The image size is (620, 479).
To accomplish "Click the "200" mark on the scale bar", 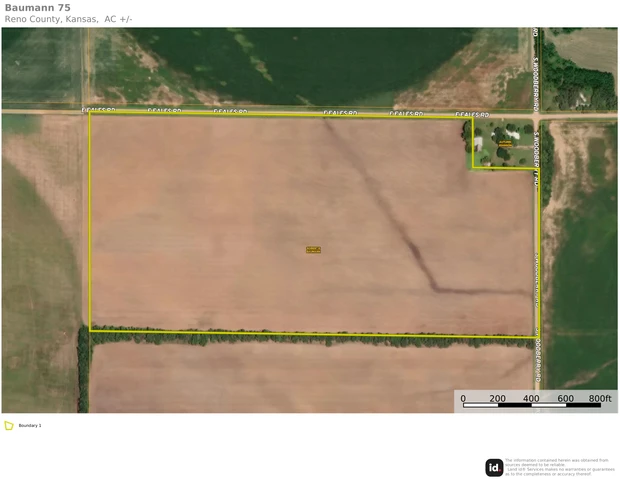I will 497,398.
